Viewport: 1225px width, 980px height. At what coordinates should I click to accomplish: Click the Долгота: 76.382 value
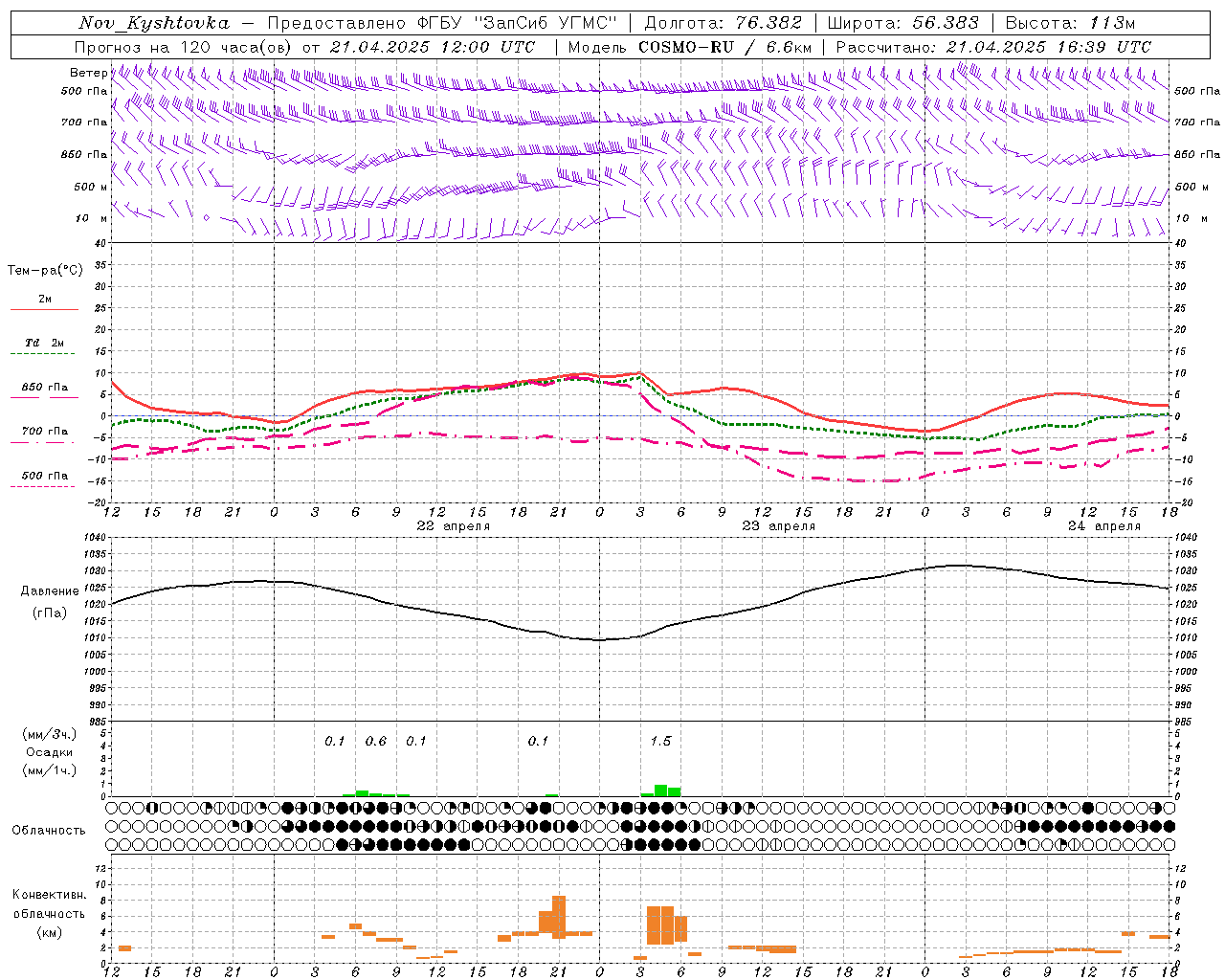[x=723, y=23]
